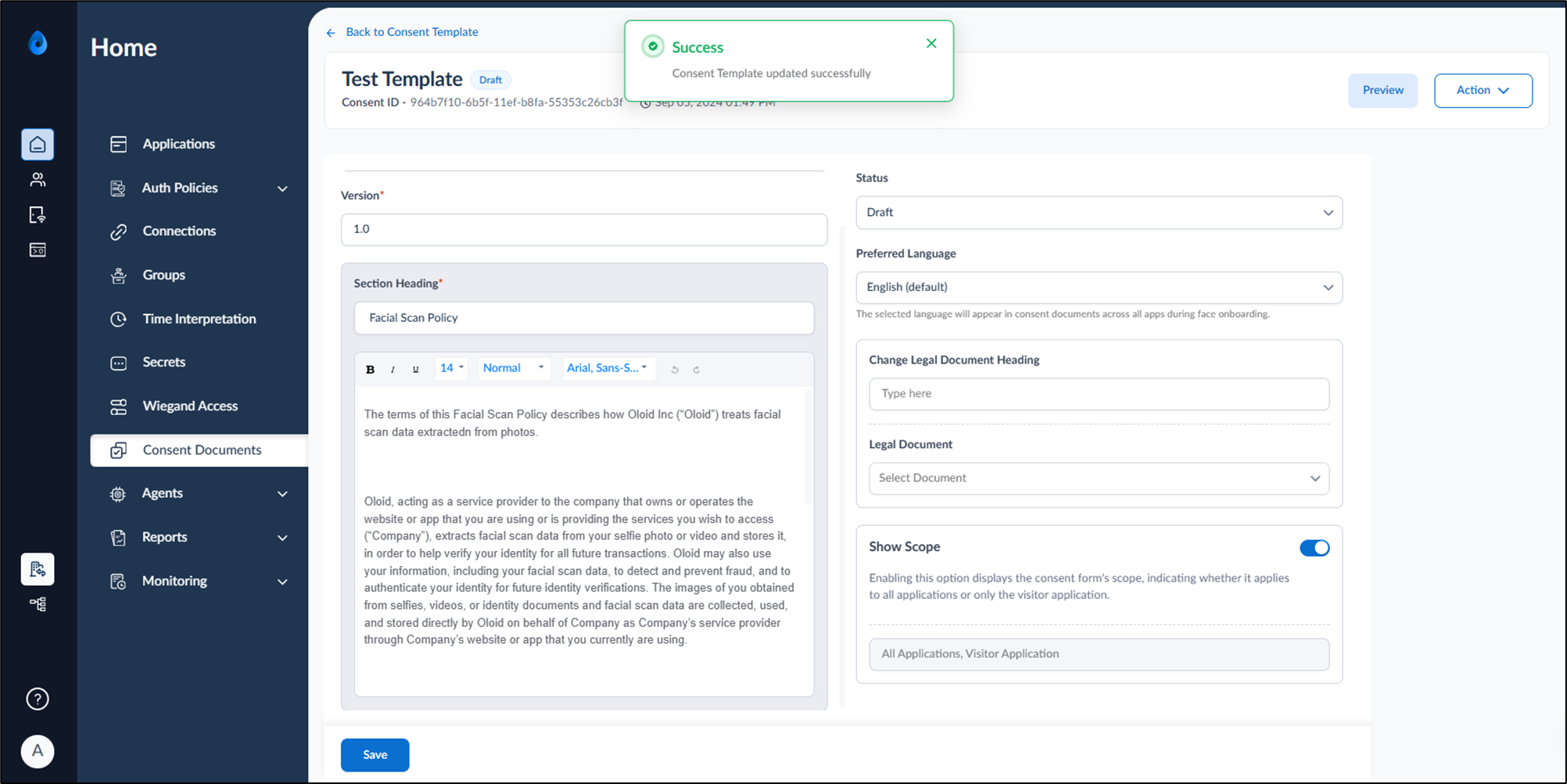
Task: Open the users icon in left rail
Action: coord(38,180)
